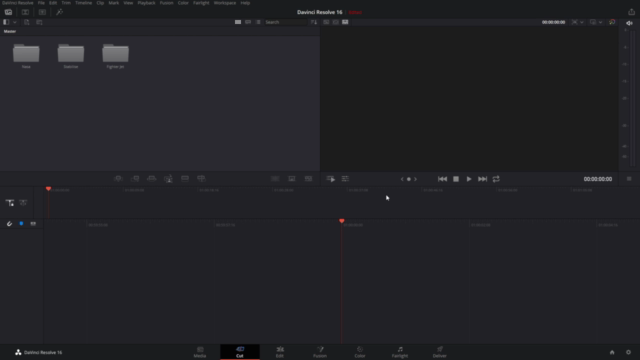The width and height of the screenshot is (640, 360).
Task: Click the Smart Insert edit icon
Action: coord(118,179)
